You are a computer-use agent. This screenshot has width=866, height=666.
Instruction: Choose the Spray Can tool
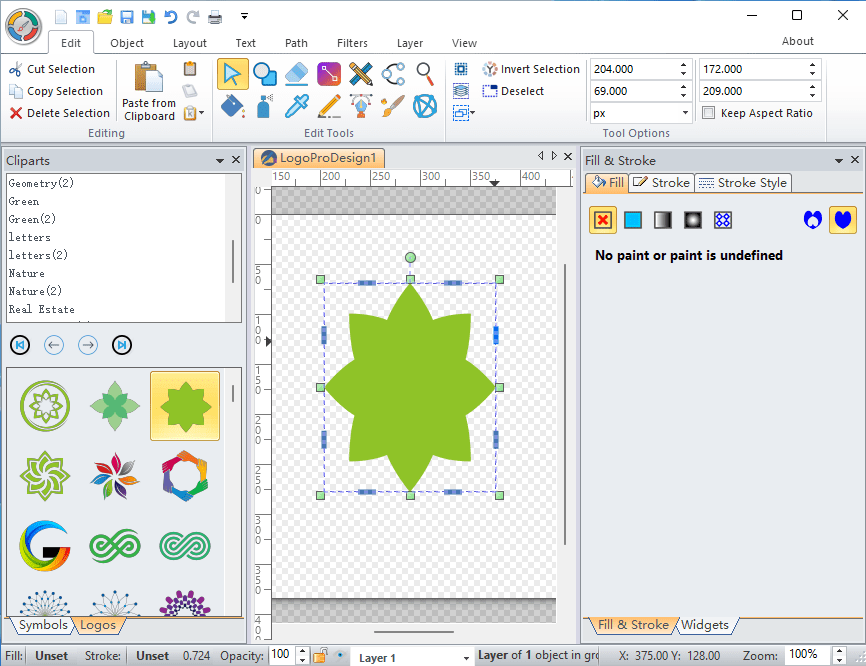point(264,106)
